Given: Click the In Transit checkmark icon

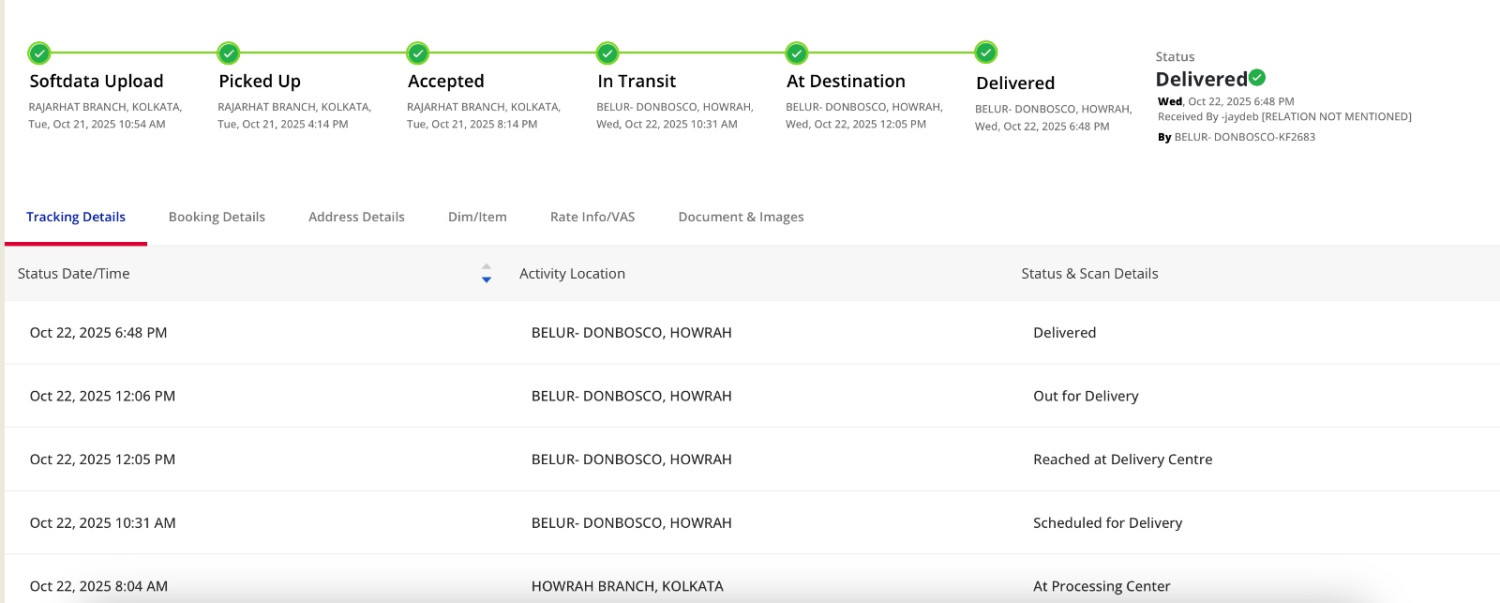Looking at the screenshot, I should point(607,53).
